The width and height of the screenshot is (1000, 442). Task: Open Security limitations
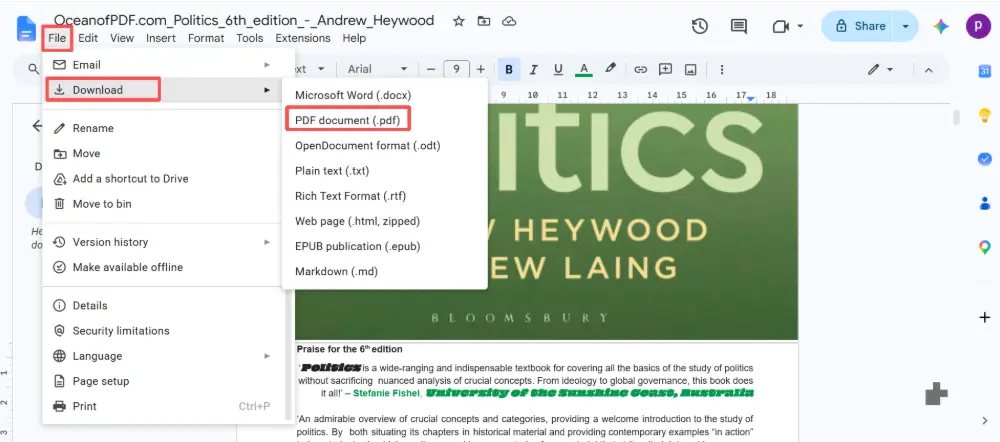(163, 331)
